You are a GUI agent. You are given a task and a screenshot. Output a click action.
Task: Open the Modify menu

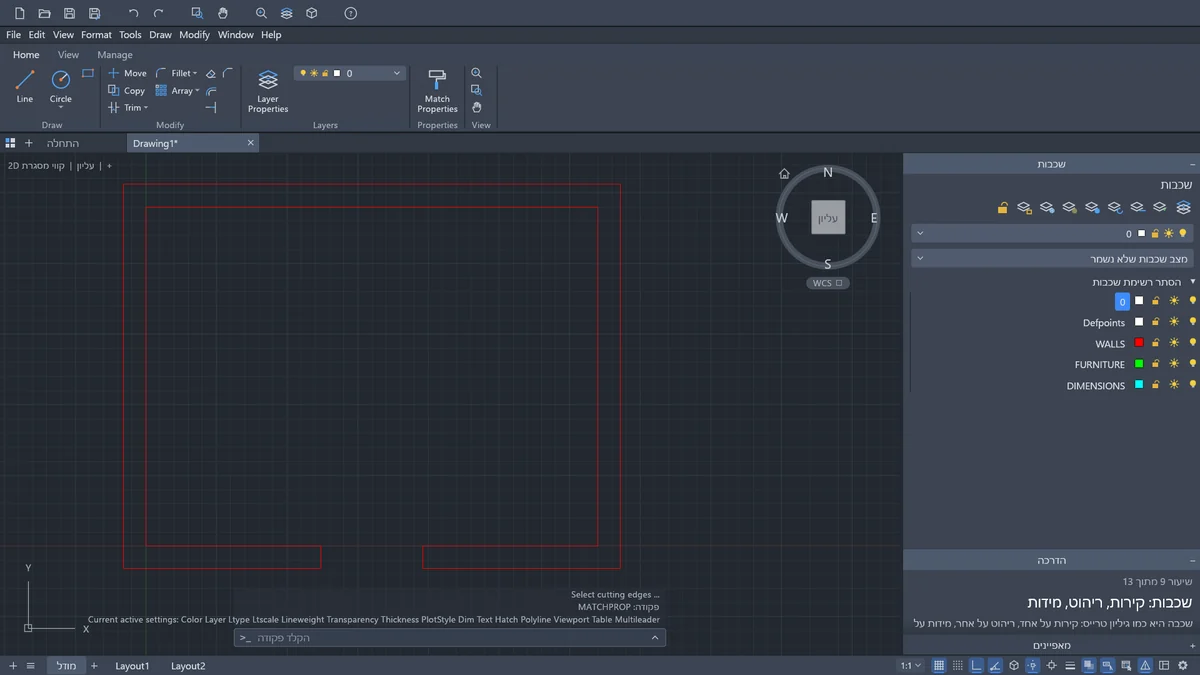tap(195, 35)
